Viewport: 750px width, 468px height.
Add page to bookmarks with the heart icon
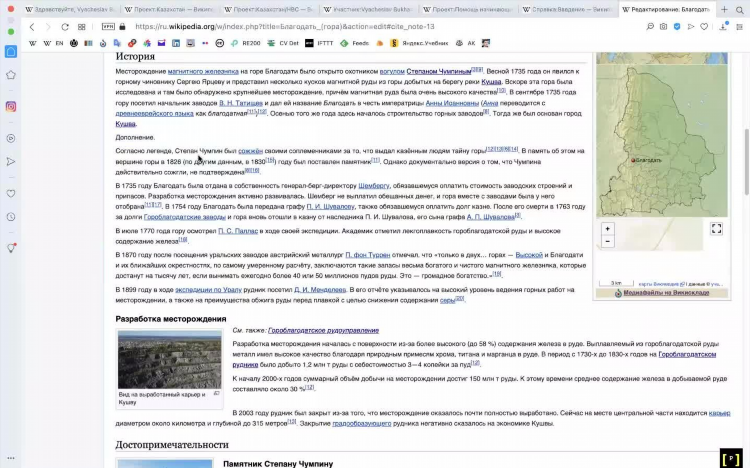(704, 27)
